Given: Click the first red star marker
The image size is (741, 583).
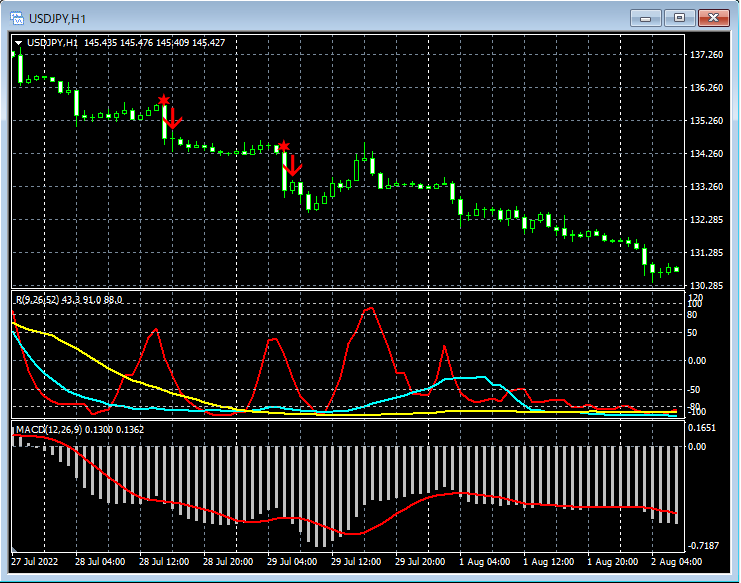Looking at the screenshot, I should click(164, 100).
